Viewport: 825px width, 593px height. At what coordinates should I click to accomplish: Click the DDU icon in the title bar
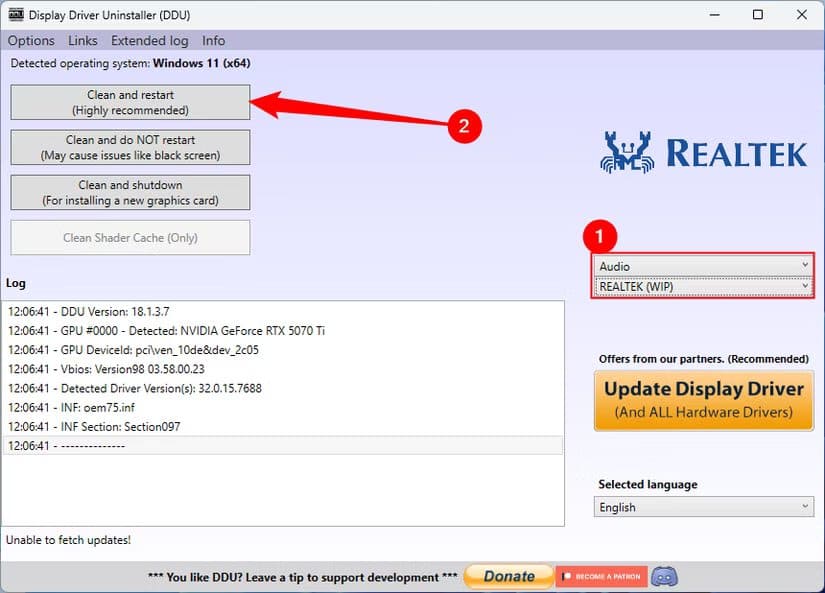click(x=14, y=14)
